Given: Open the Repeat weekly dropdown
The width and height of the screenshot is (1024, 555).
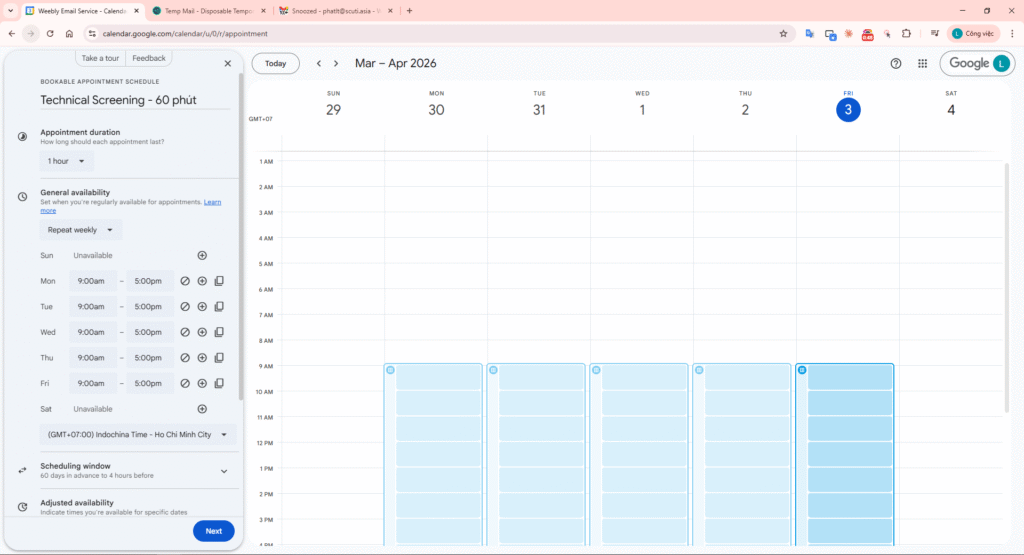Looking at the screenshot, I should coord(80,230).
